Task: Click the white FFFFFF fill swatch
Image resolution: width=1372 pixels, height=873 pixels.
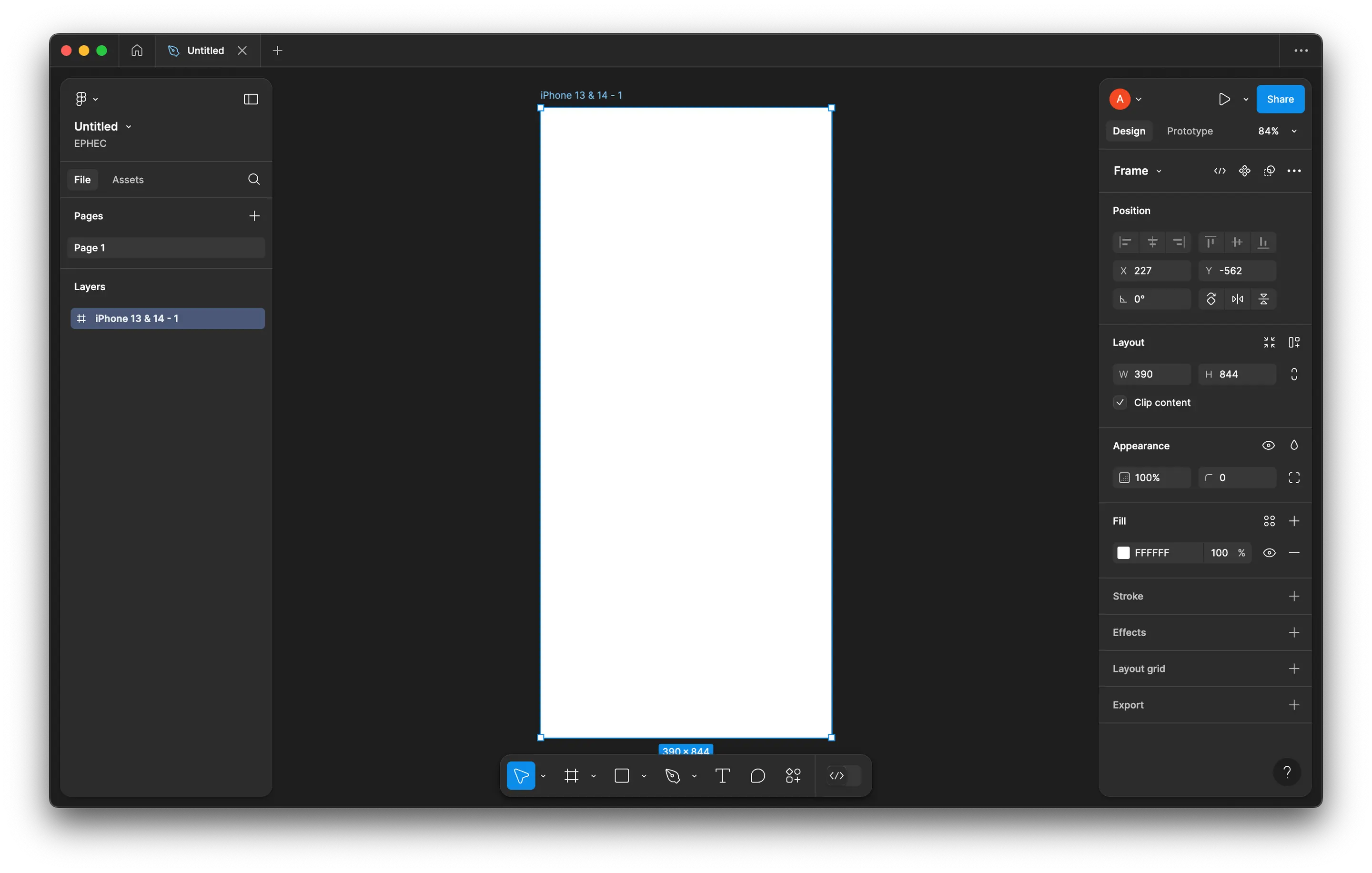Action: point(1123,553)
